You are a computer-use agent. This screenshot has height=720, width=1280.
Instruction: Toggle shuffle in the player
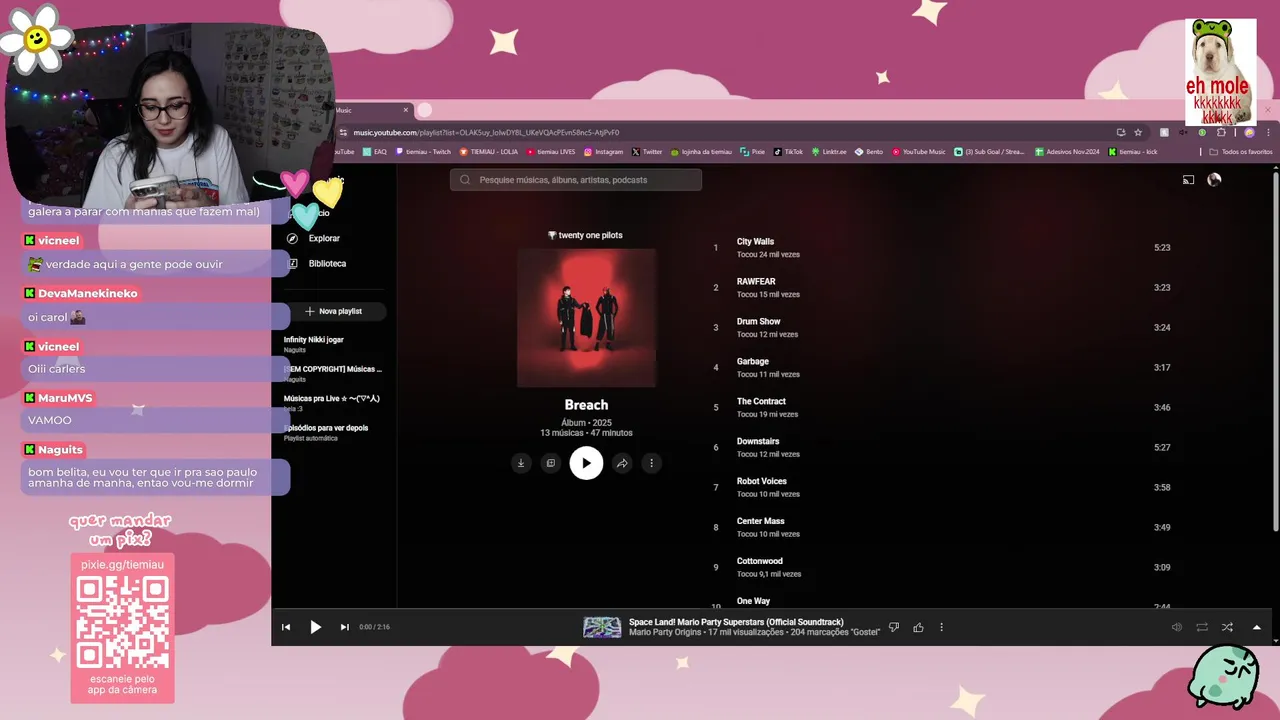coord(1227,627)
